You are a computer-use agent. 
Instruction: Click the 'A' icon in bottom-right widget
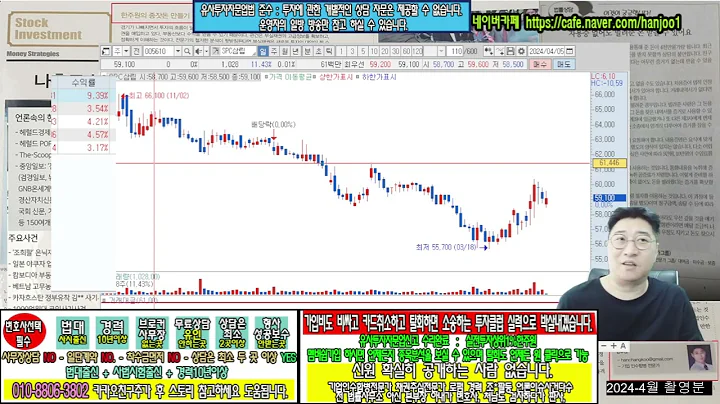pyautogui.click(x=623, y=346)
